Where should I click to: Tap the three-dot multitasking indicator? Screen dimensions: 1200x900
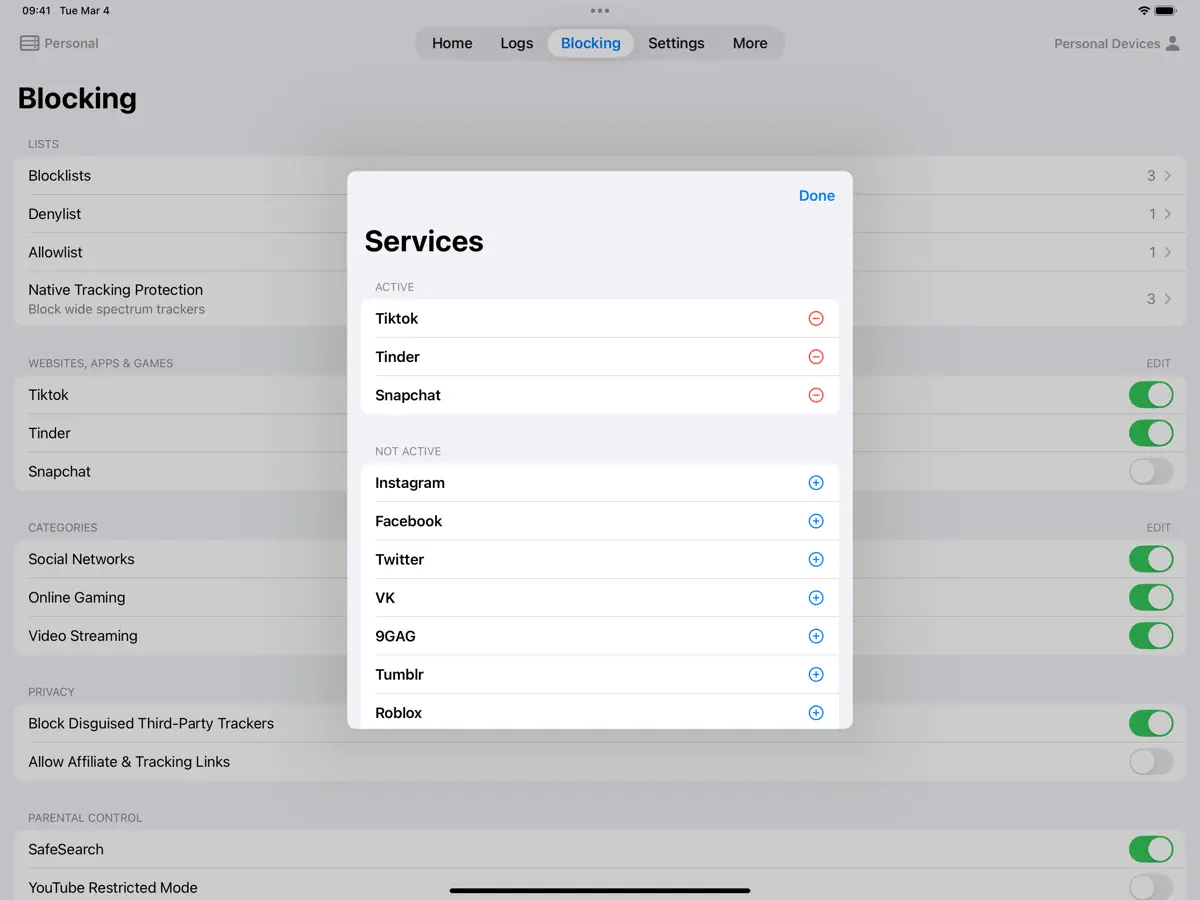[600, 11]
